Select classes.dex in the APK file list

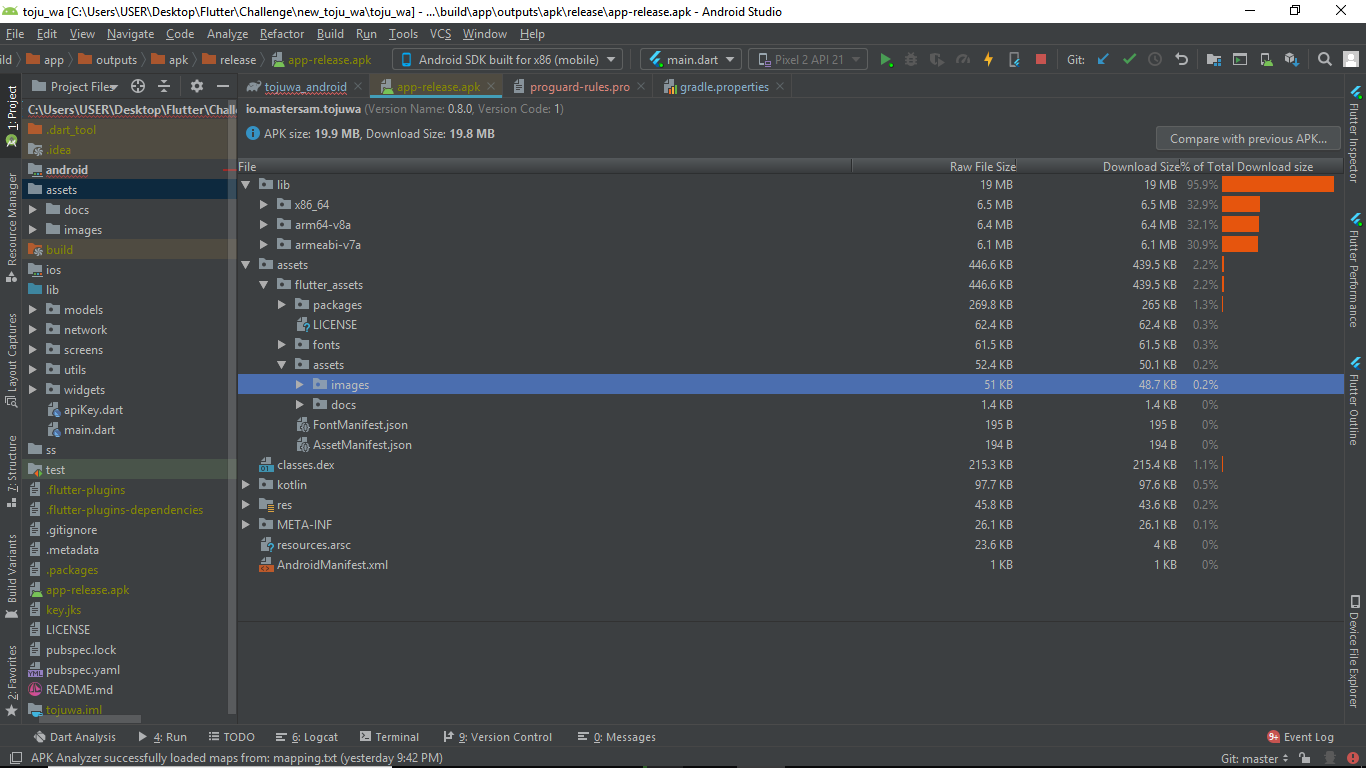click(305, 465)
